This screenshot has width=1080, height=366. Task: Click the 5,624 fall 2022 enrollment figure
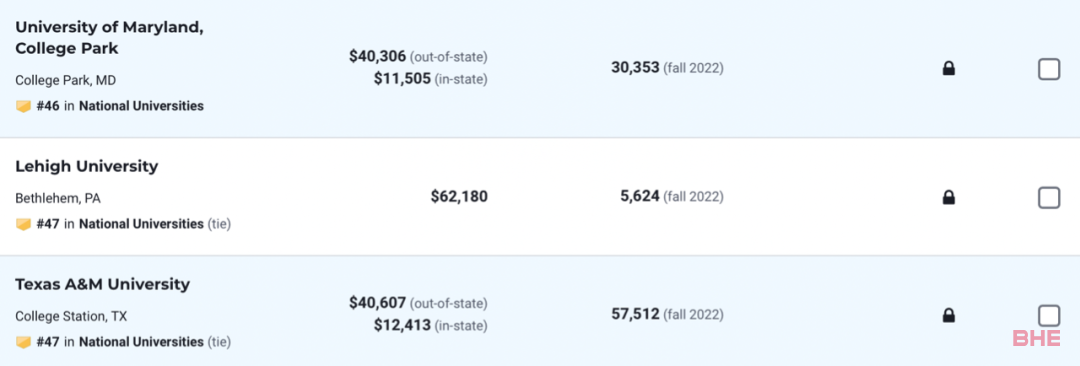[x=640, y=197]
